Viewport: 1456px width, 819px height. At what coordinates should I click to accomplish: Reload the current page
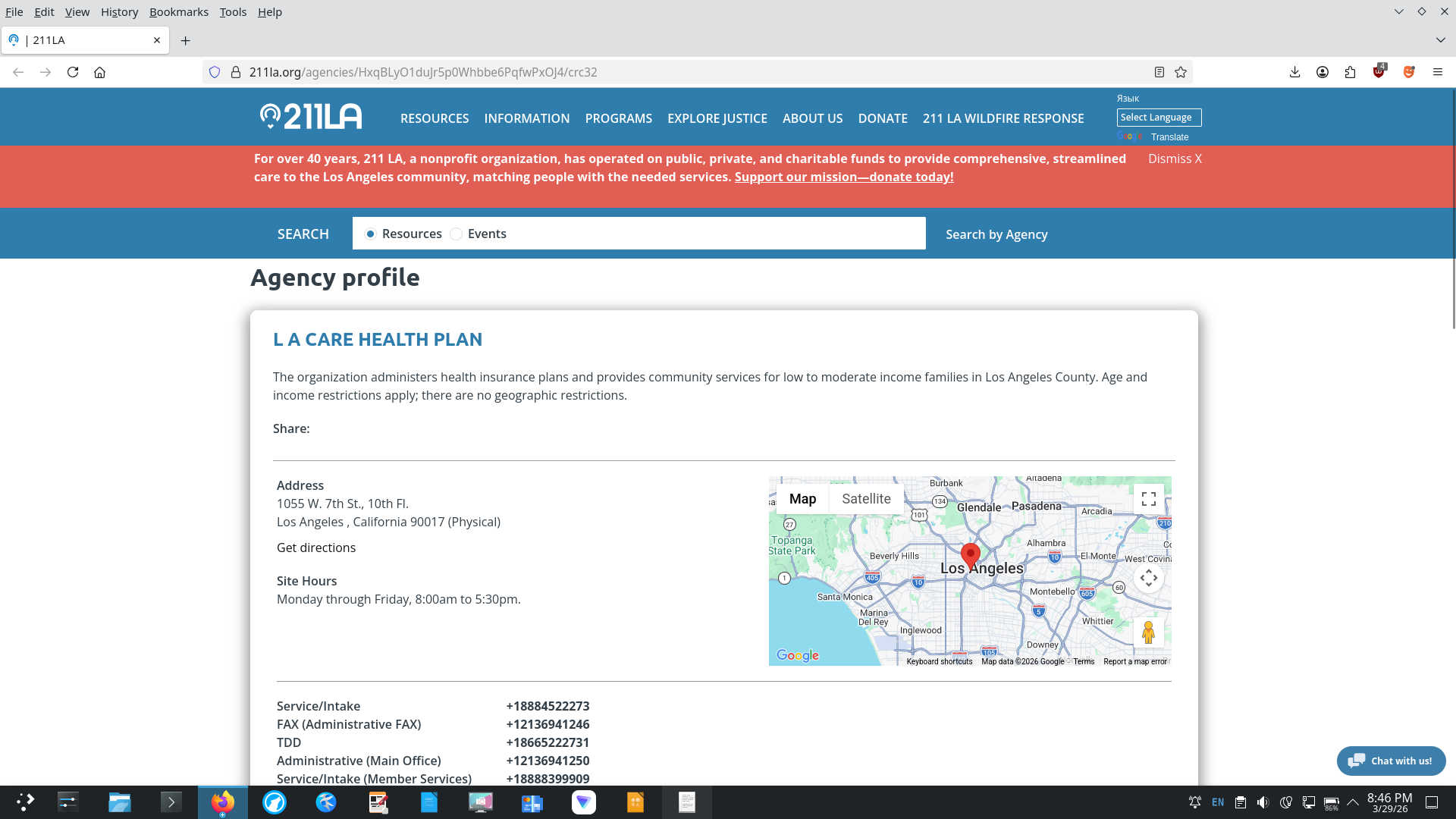pos(73,72)
